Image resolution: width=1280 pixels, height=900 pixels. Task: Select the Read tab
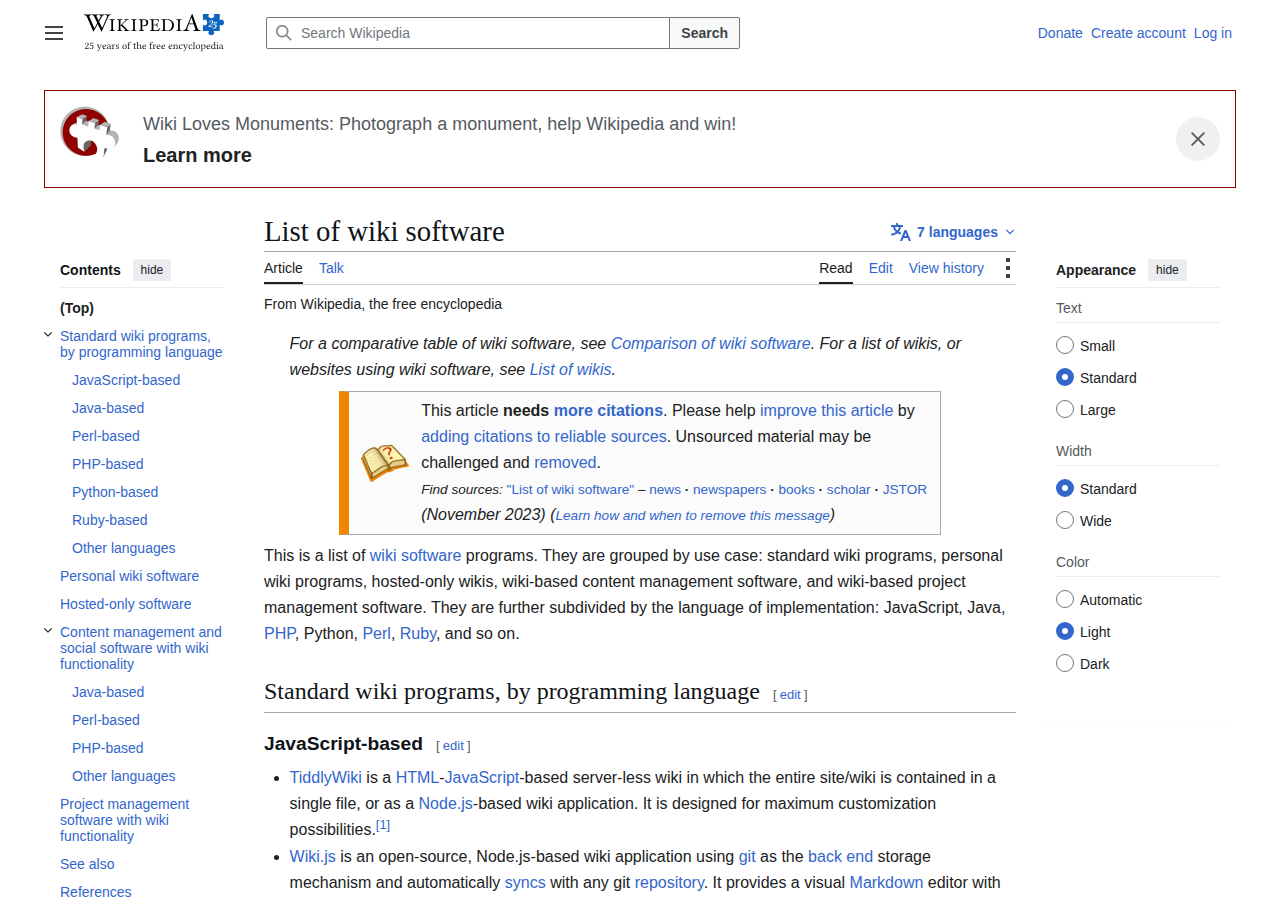(x=836, y=268)
